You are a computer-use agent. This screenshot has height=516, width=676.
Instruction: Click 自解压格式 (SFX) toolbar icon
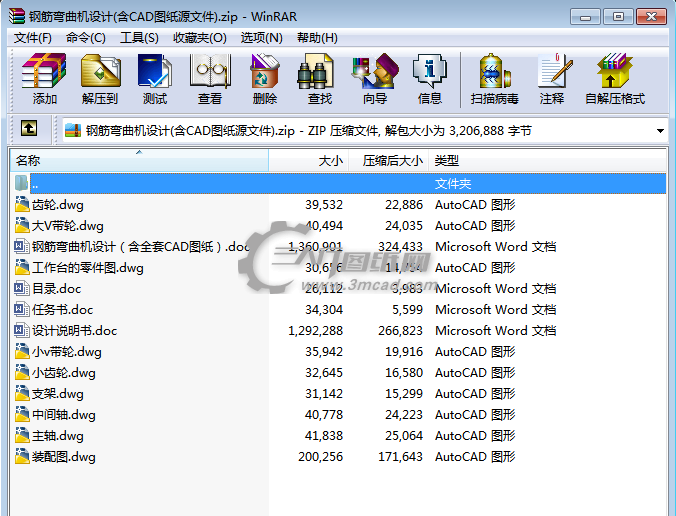tap(615, 79)
